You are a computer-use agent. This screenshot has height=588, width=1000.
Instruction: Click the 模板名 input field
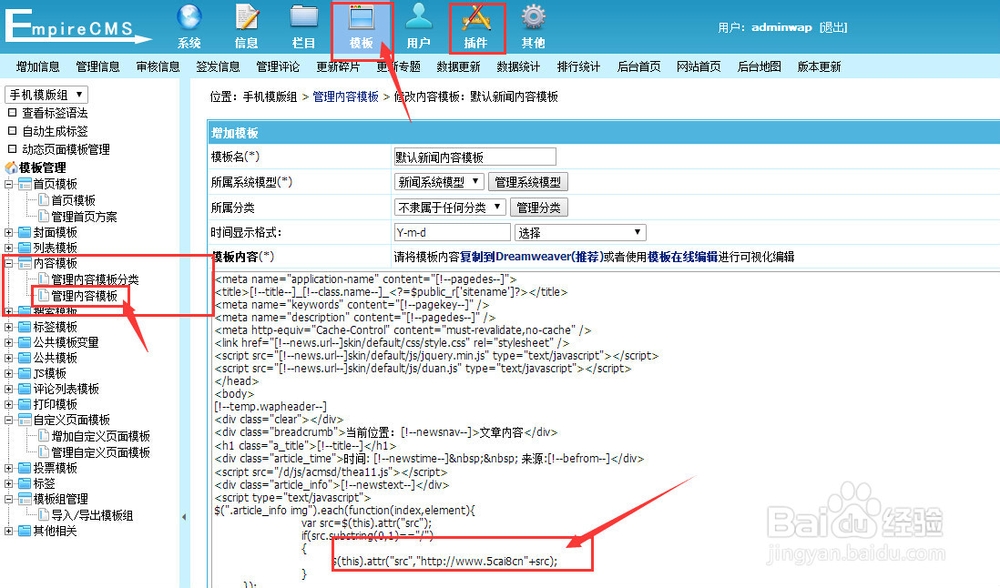474,157
